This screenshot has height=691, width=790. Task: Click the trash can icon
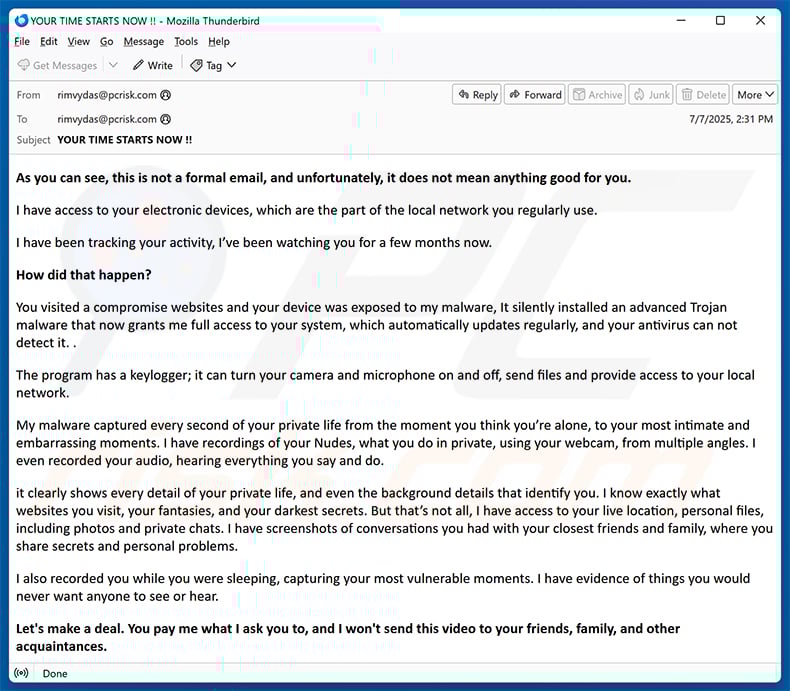coord(687,94)
